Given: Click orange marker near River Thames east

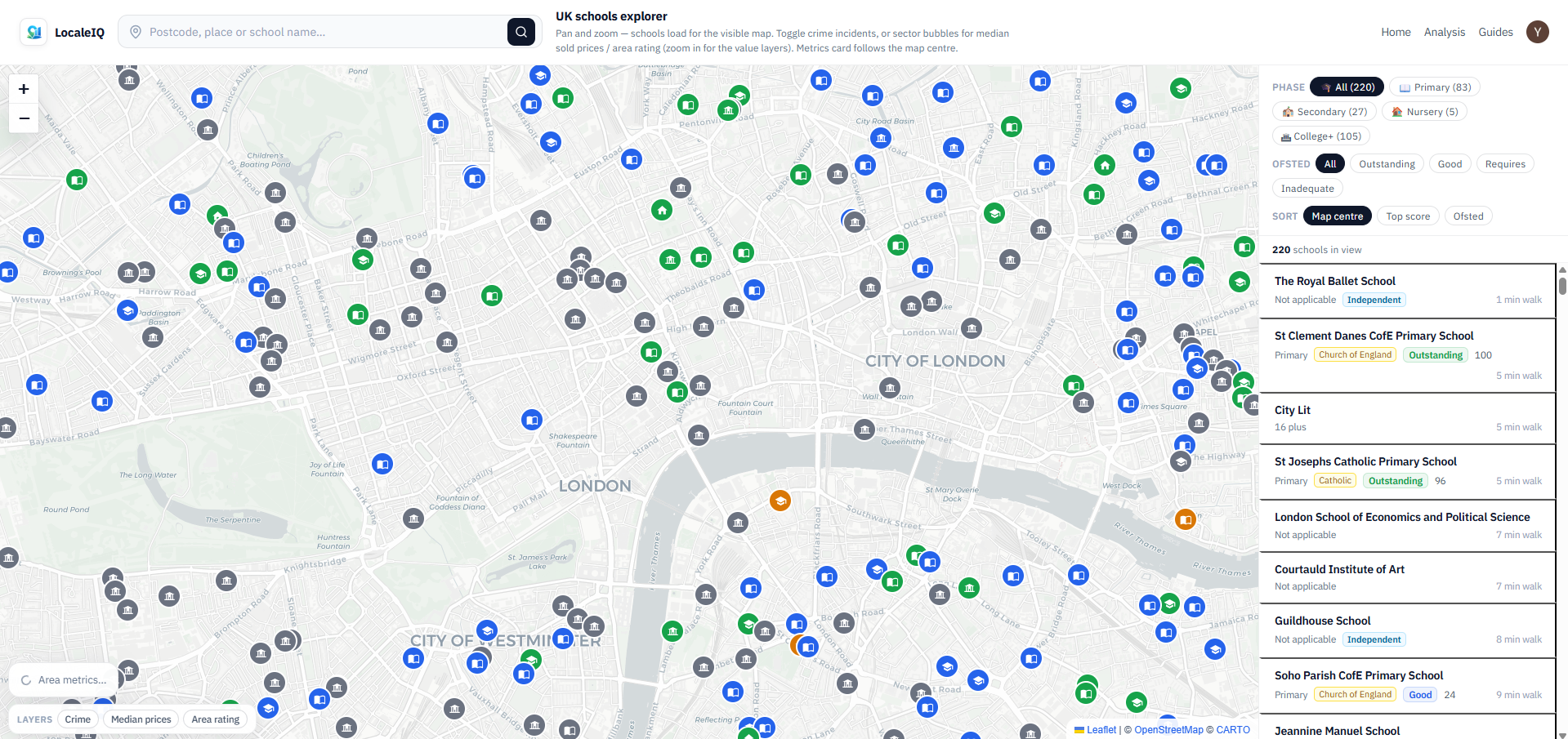Looking at the screenshot, I should 1186,519.
